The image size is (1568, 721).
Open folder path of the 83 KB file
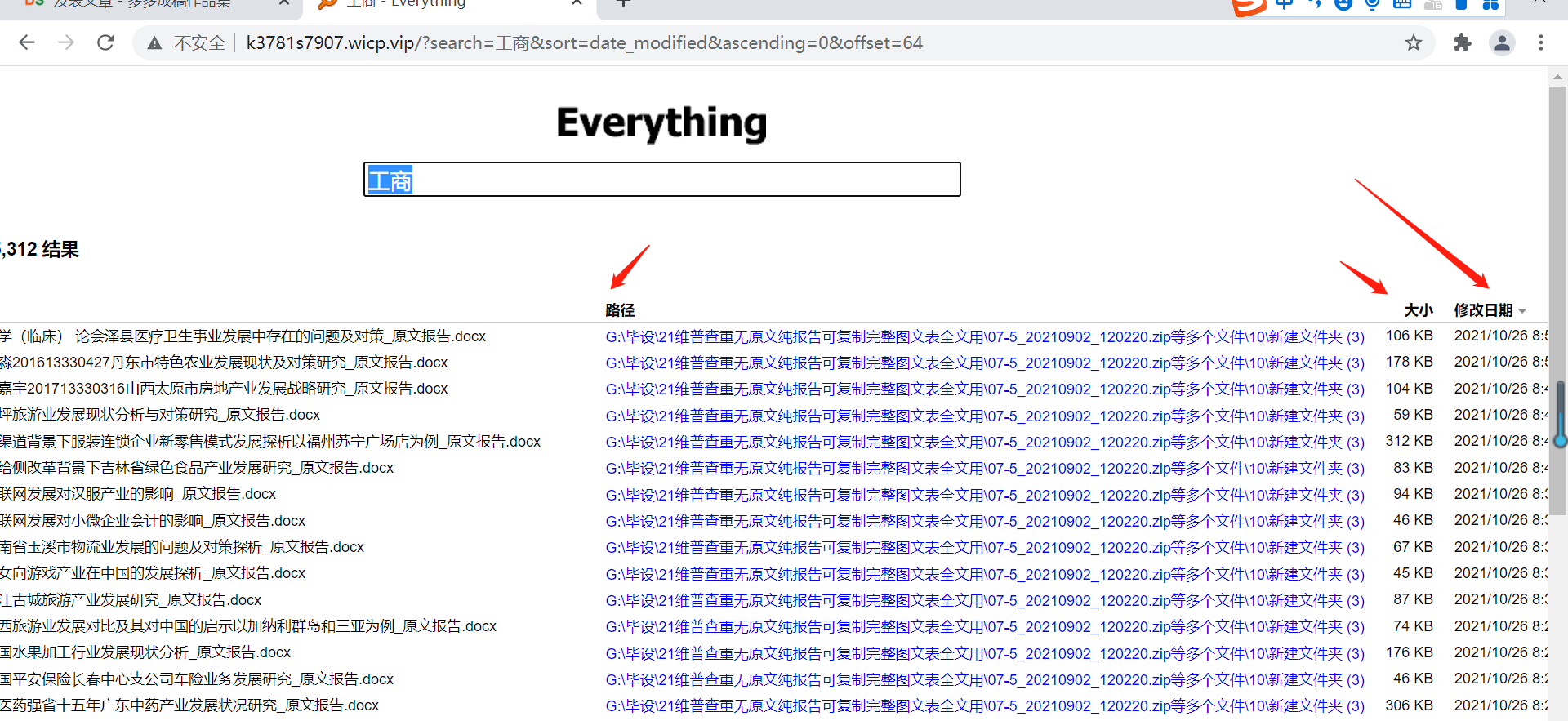tap(985, 468)
